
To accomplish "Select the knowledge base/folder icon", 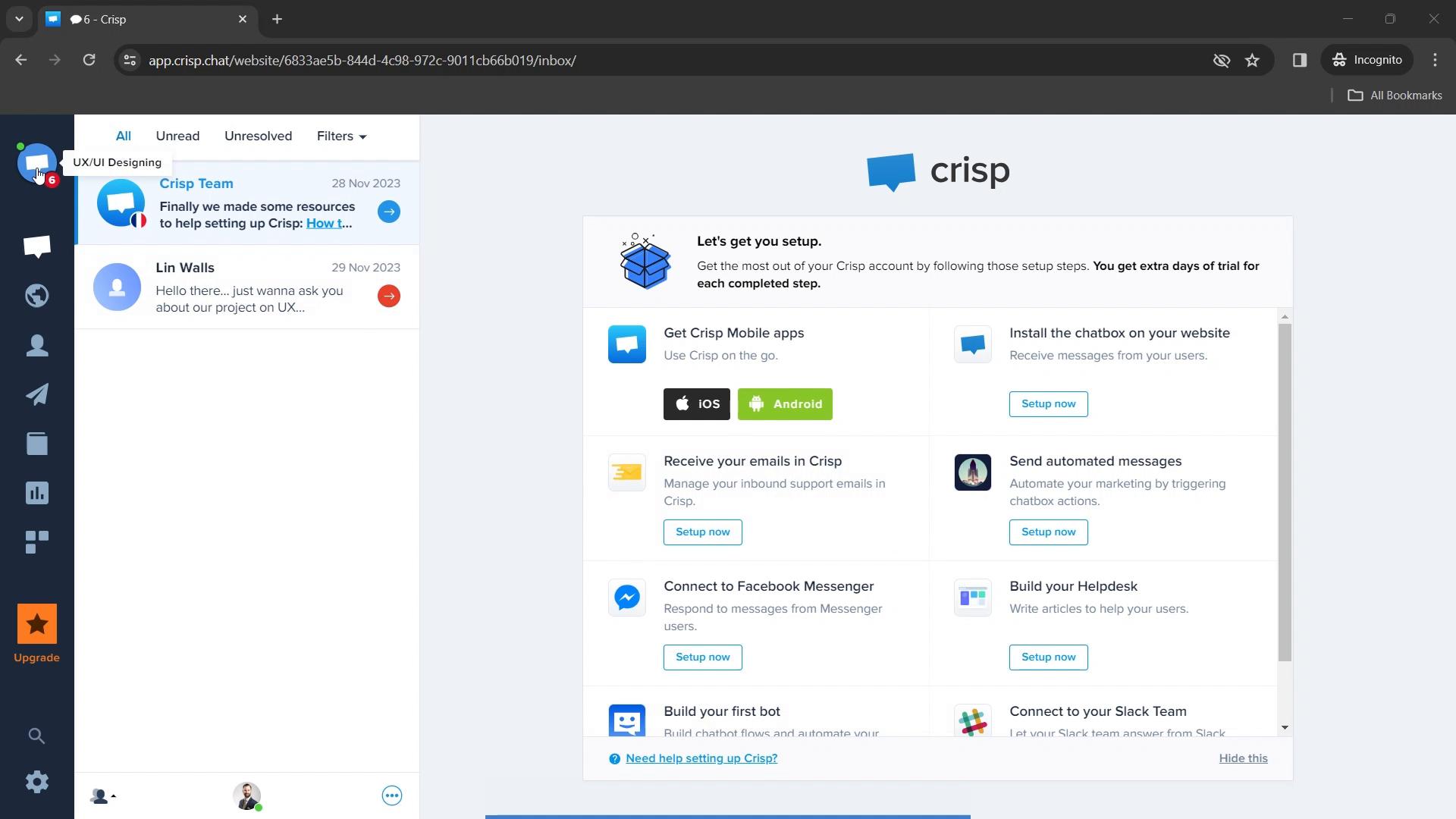I will pos(37,444).
